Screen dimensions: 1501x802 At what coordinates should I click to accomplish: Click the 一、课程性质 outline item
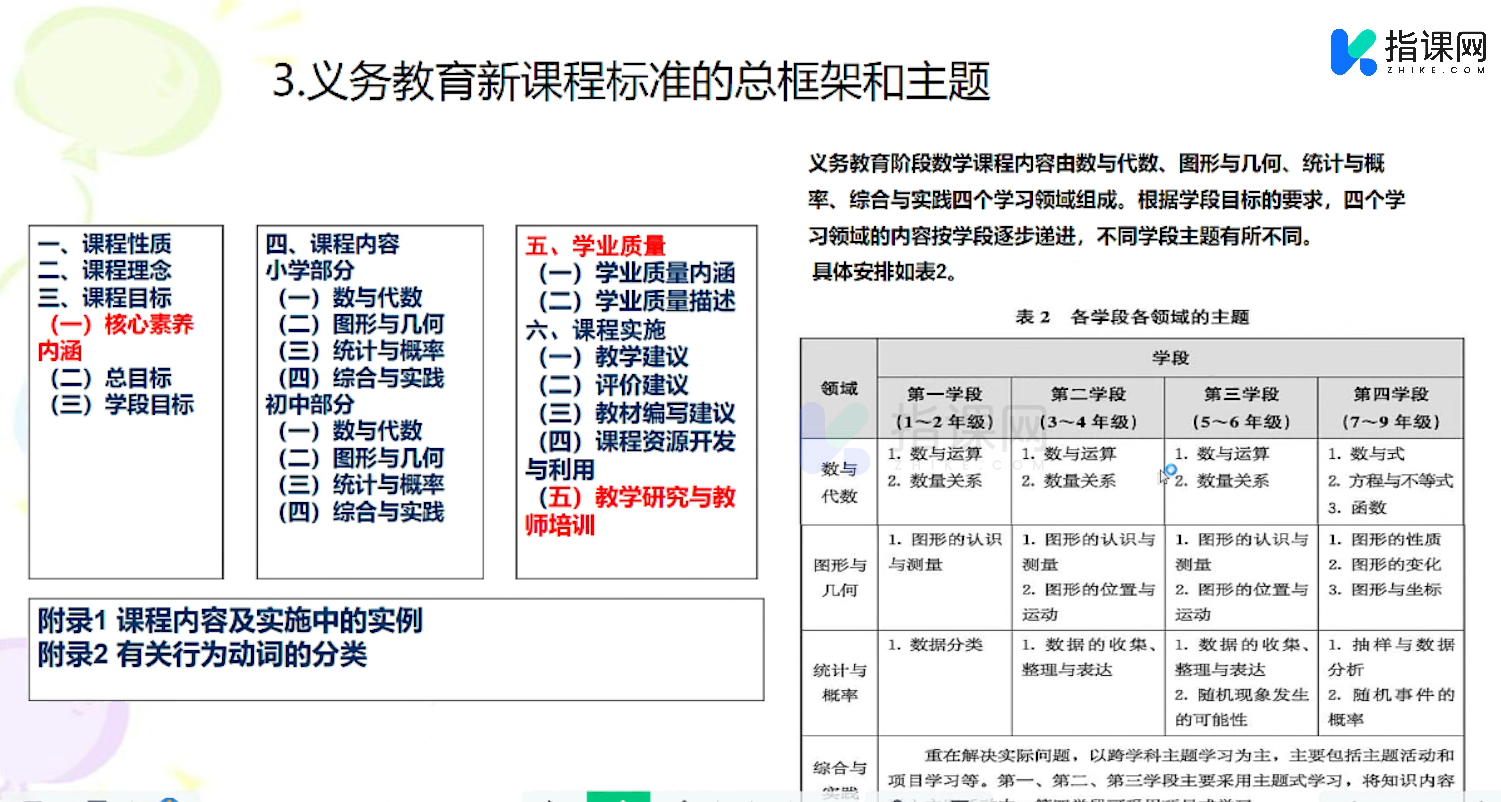104,244
